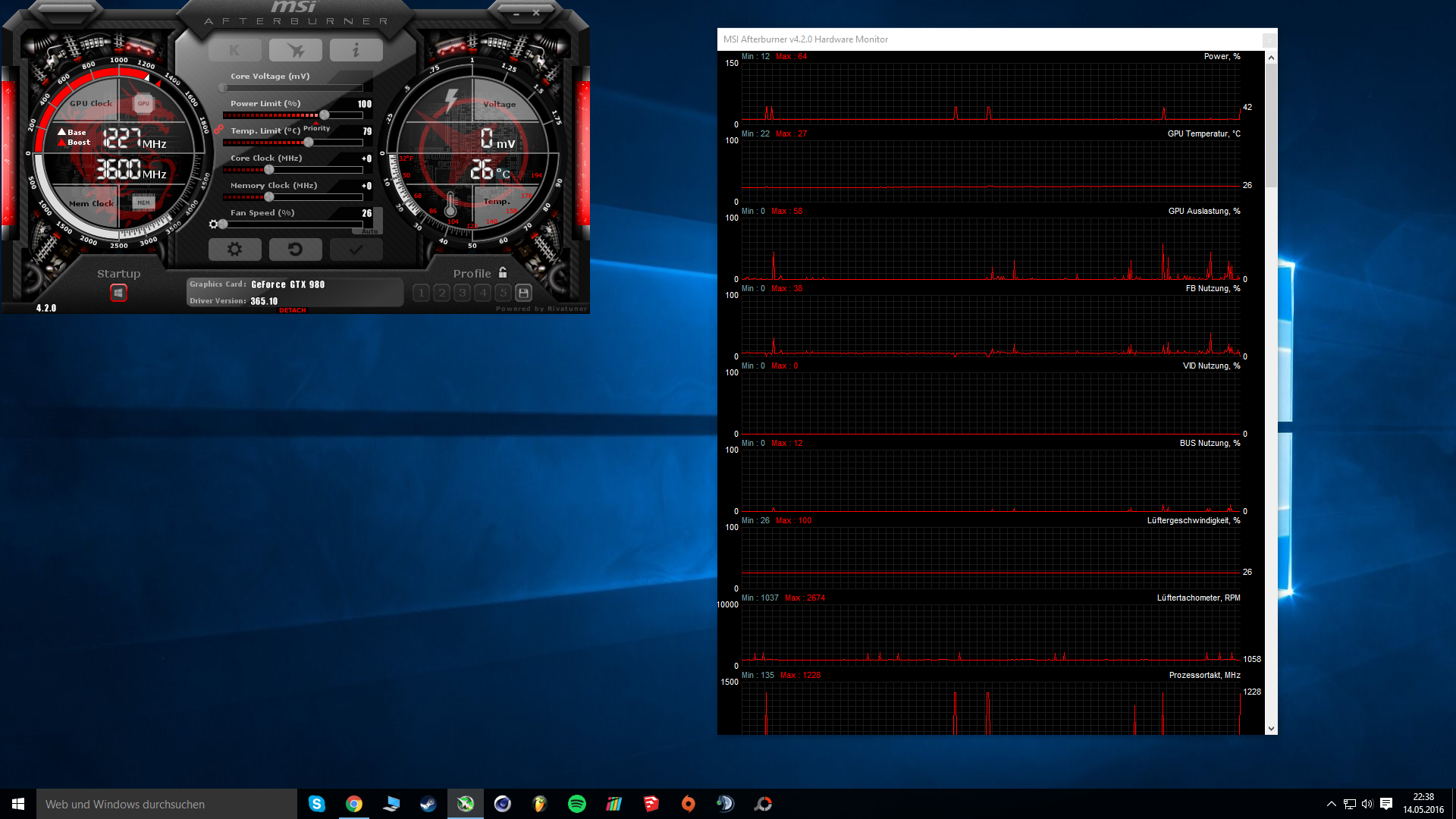Click the MEM chip icon on clock gauge
Image resolution: width=1456 pixels, height=819 pixels.
[143, 202]
